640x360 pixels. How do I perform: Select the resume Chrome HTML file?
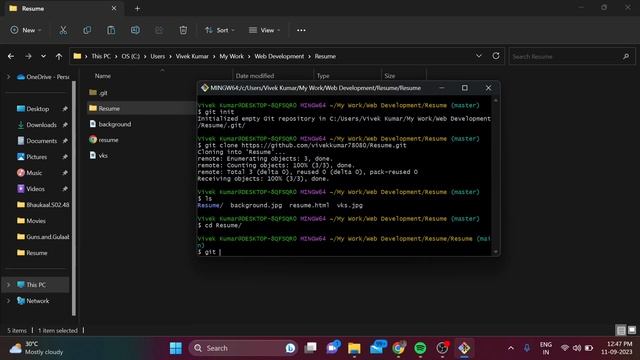pos(108,140)
